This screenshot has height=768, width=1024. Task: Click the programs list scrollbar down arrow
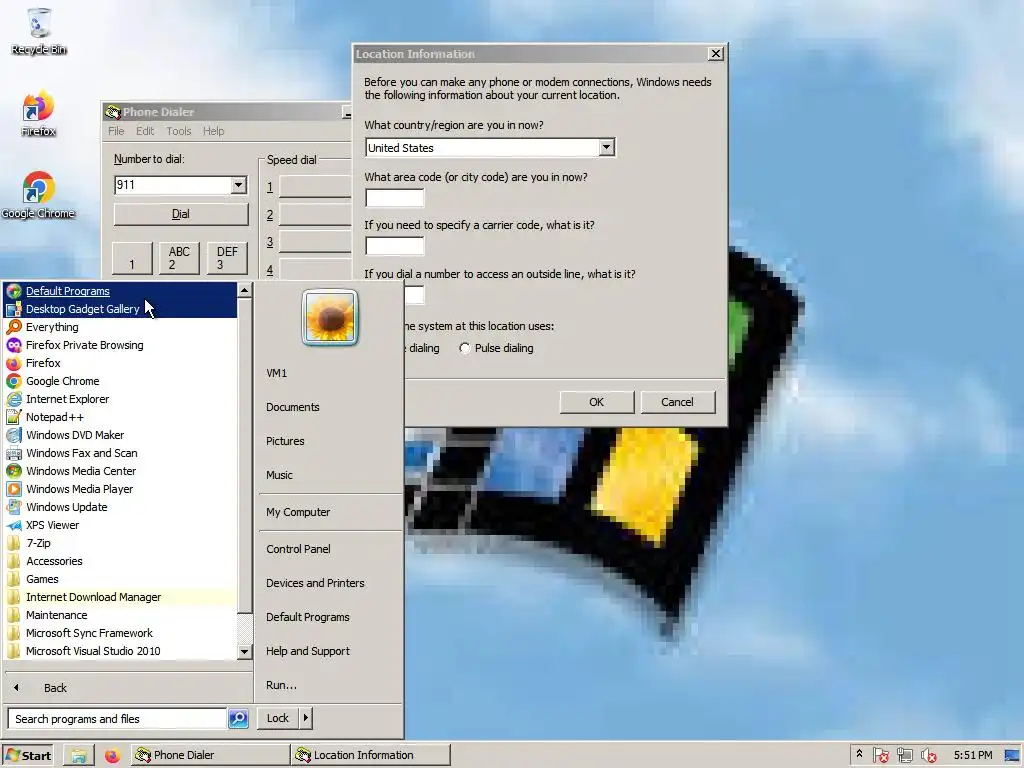[244, 652]
